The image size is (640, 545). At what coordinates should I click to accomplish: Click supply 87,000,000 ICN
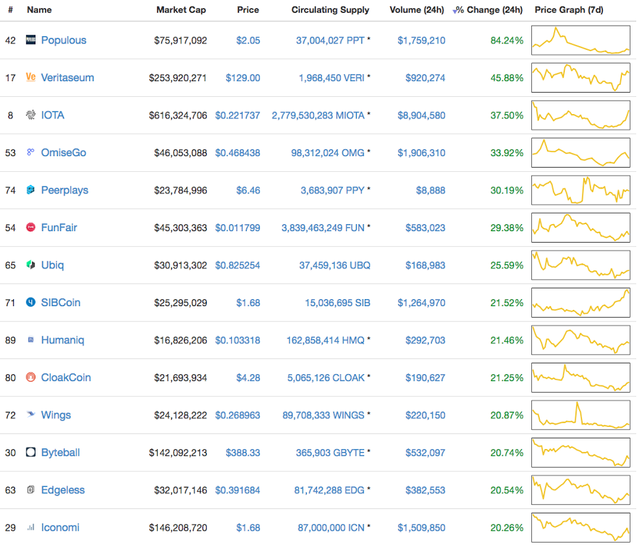pos(331,528)
